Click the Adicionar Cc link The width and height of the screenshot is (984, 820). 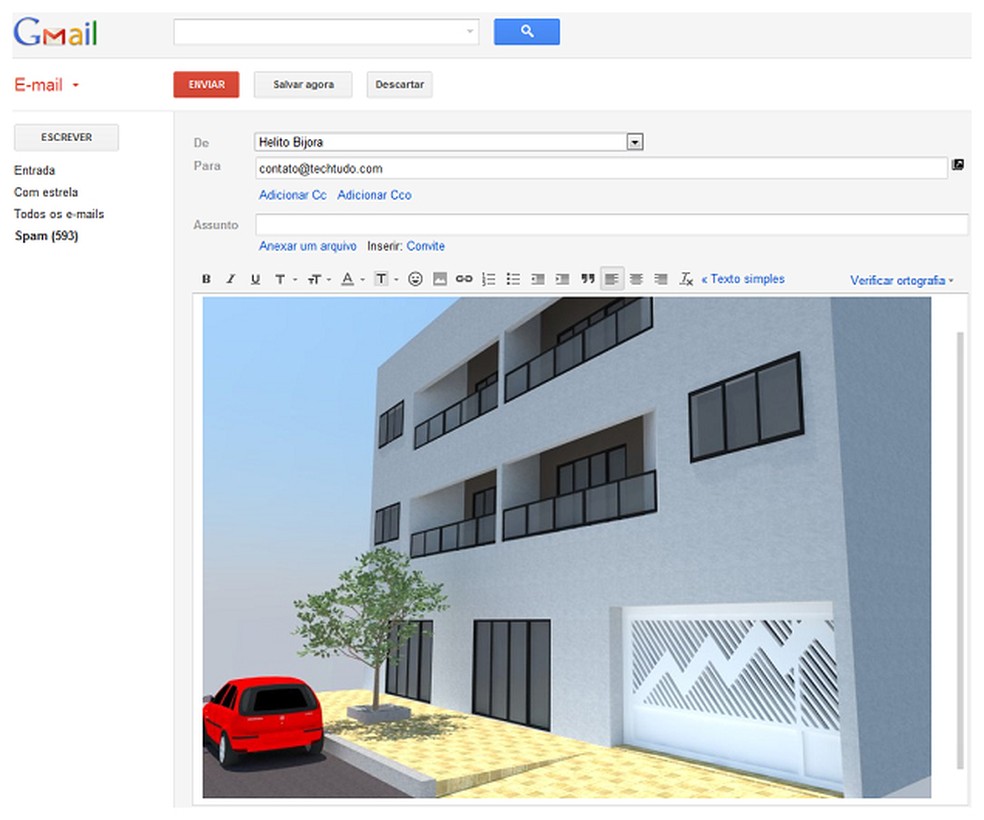(292, 195)
